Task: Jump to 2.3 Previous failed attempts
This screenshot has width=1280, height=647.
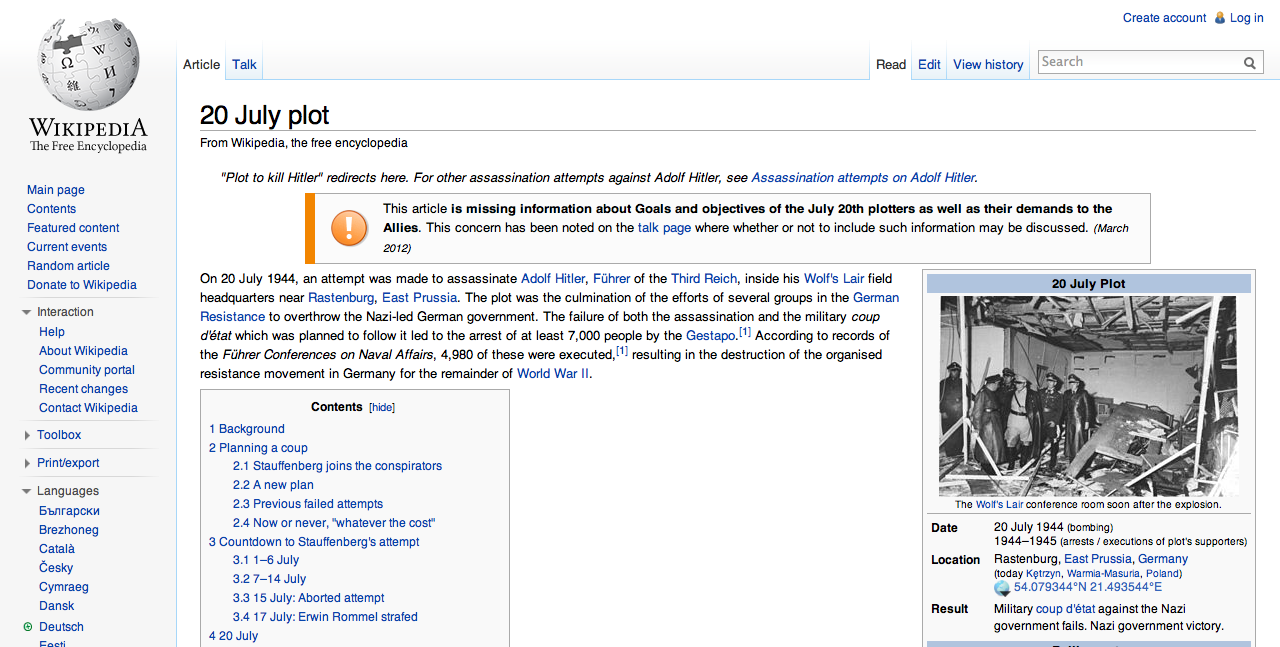Action: click(x=308, y=504)
